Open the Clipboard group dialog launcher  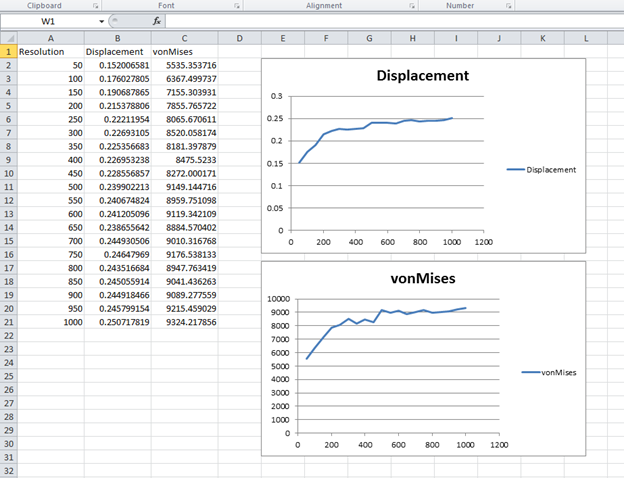pyautogui.click(x=95, y=6)
